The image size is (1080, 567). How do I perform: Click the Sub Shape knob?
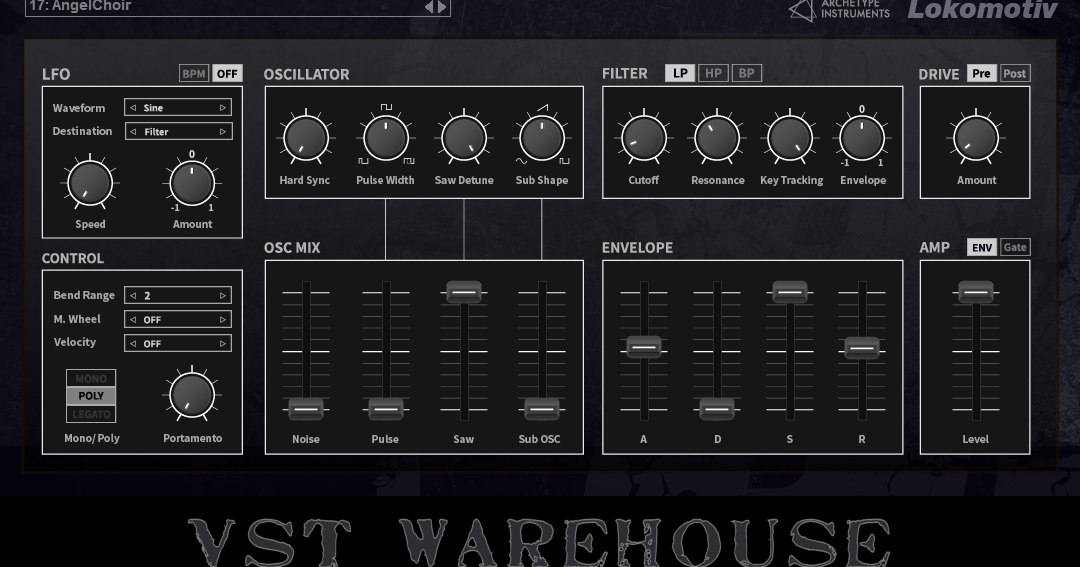pyautogui.click(x=542, y=138)
